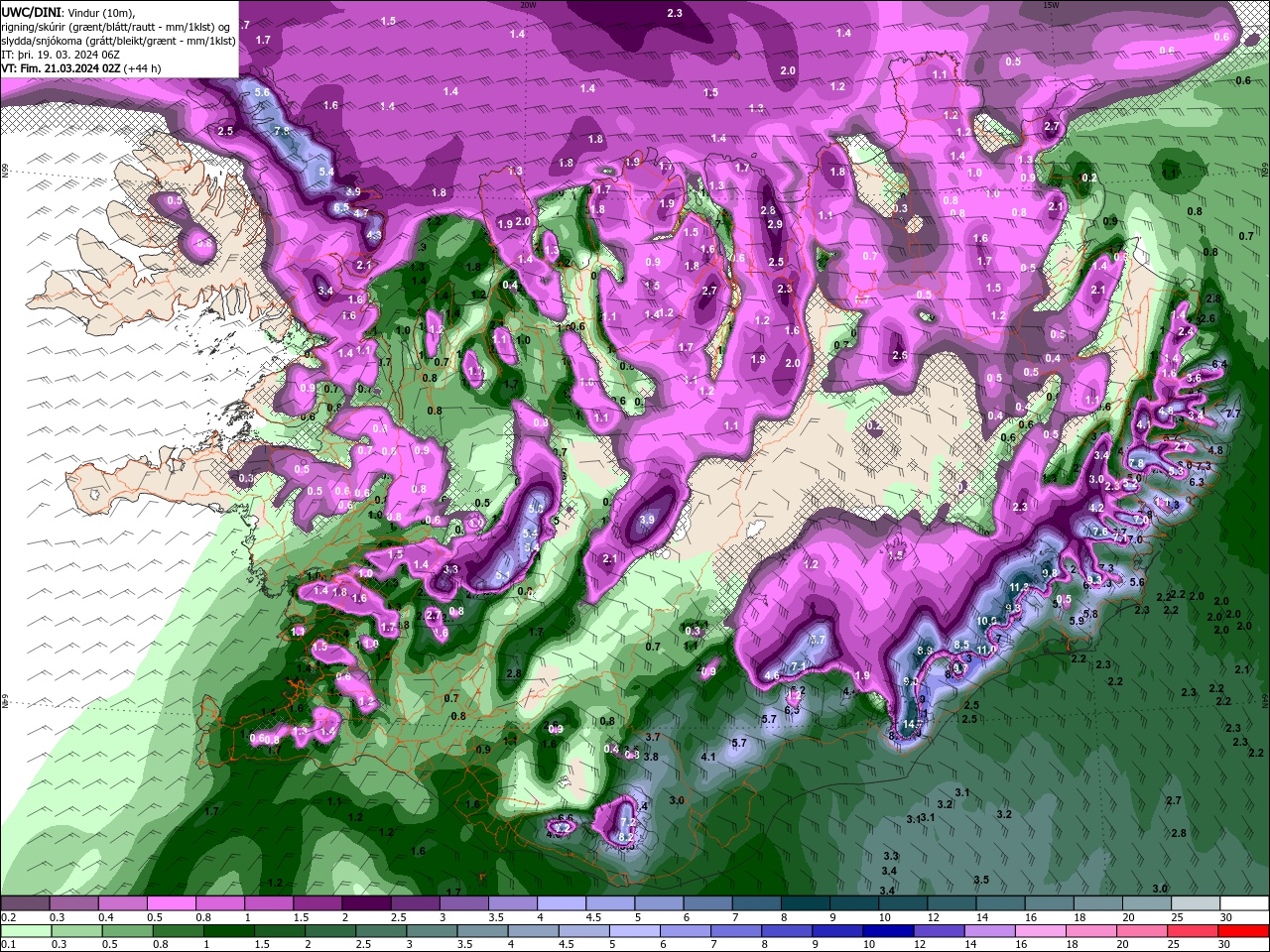Pick the bright pink swatch after 0.5 in snow legend

coord(171,903)
